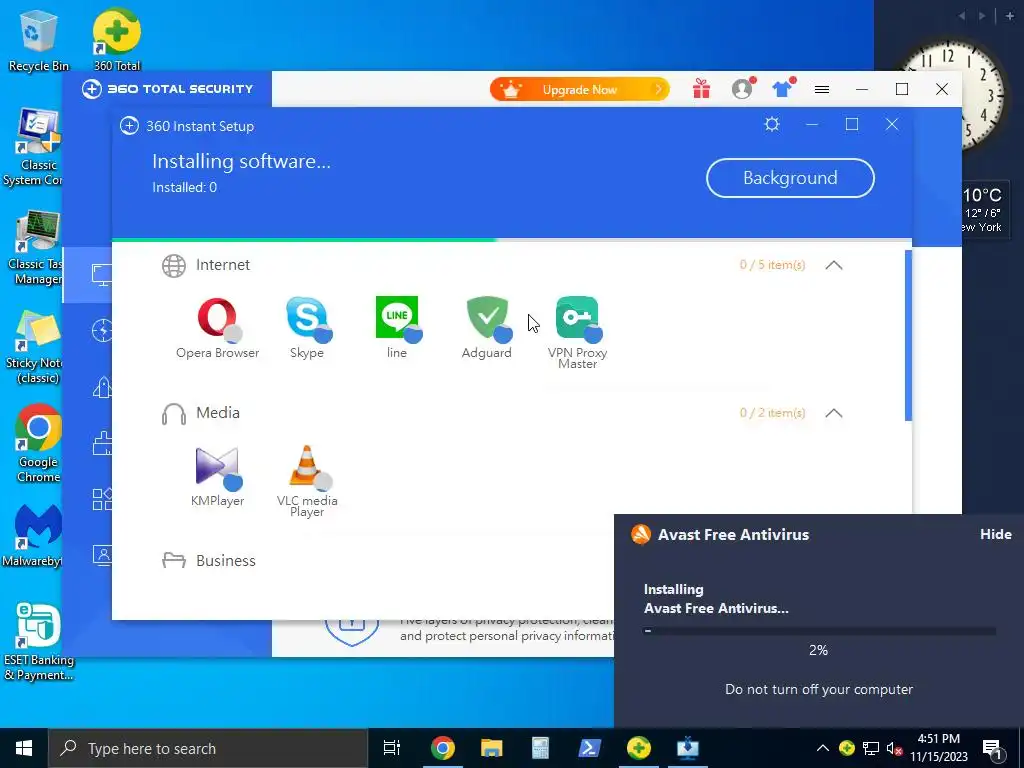Click the Avast installation progress bar
The image size is (1024, 768).
point(819,631)
